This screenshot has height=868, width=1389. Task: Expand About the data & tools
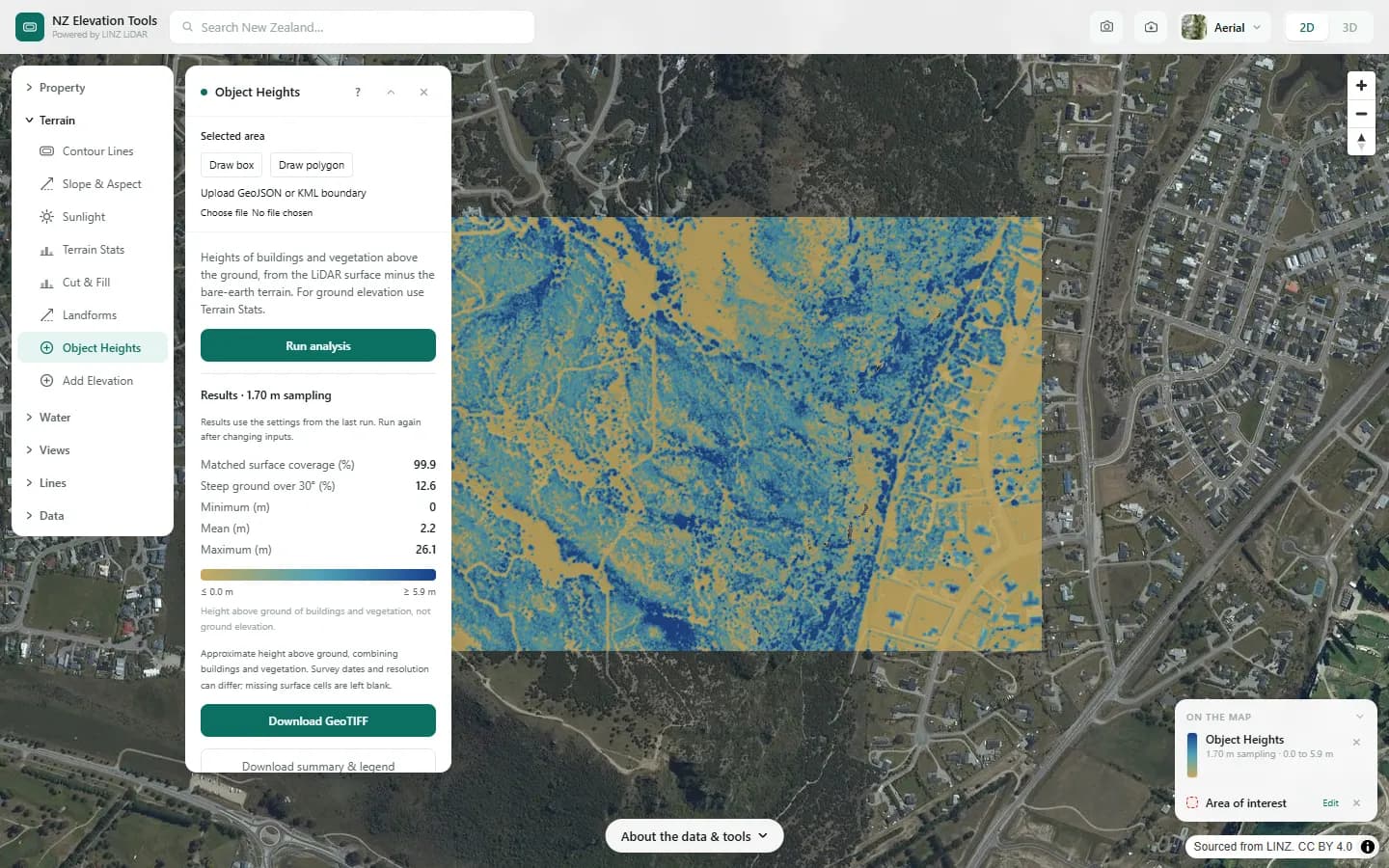point(694,836)
